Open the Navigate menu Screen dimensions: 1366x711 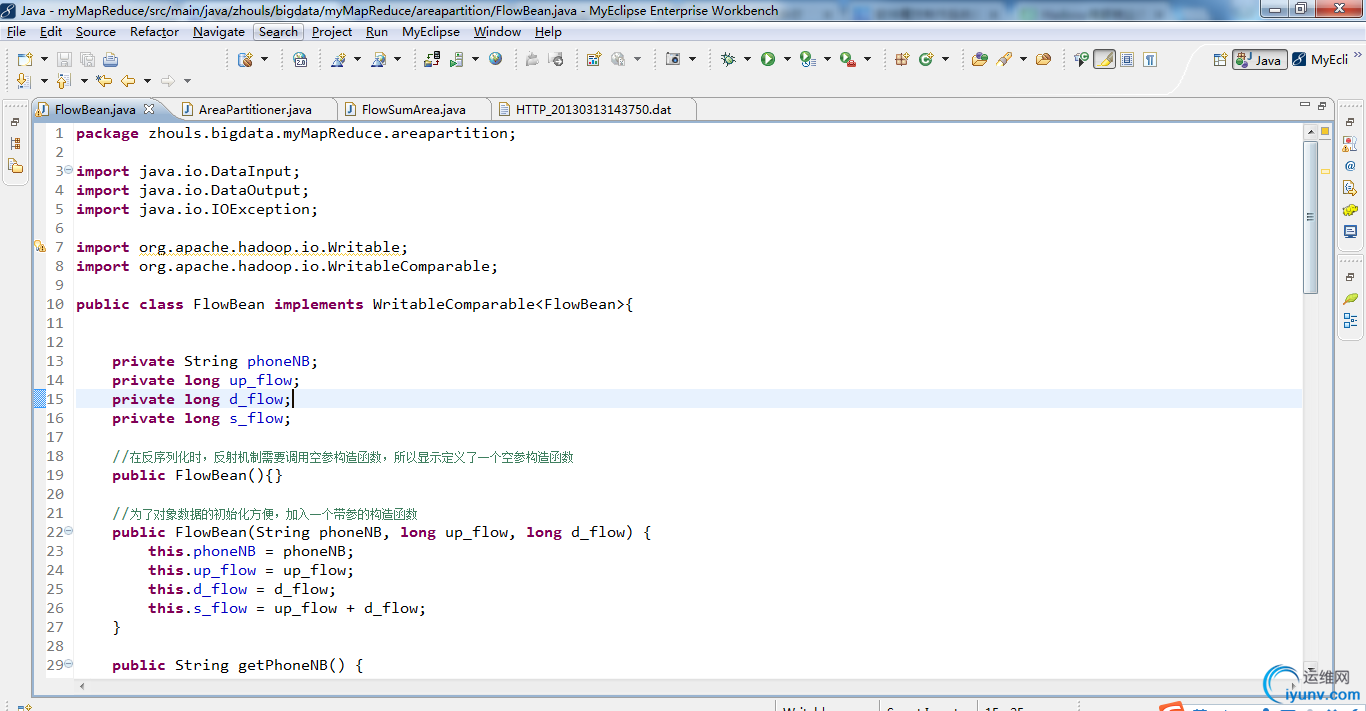coord(219,32)
